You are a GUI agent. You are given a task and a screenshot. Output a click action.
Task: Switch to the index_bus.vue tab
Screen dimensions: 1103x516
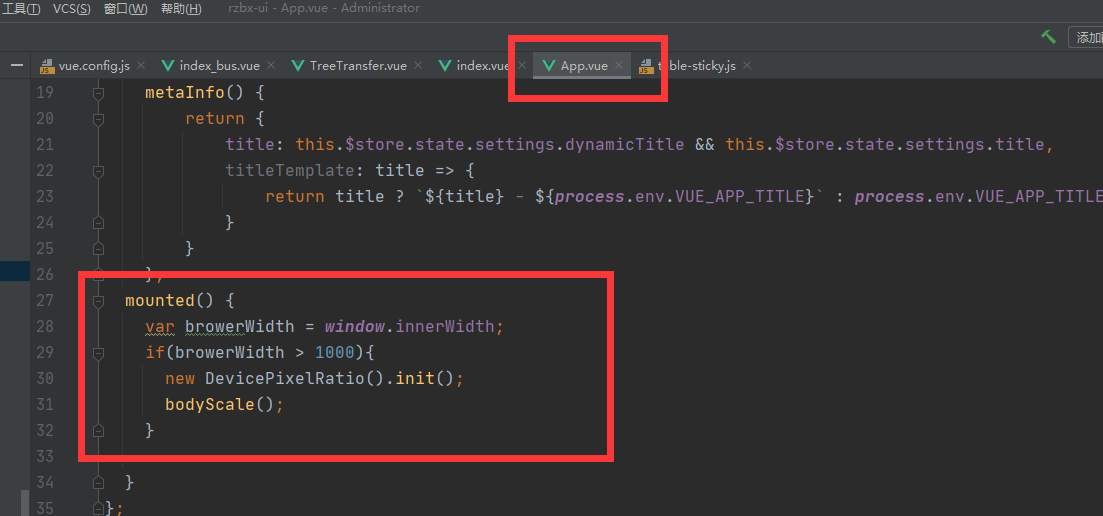pos(219,66)
